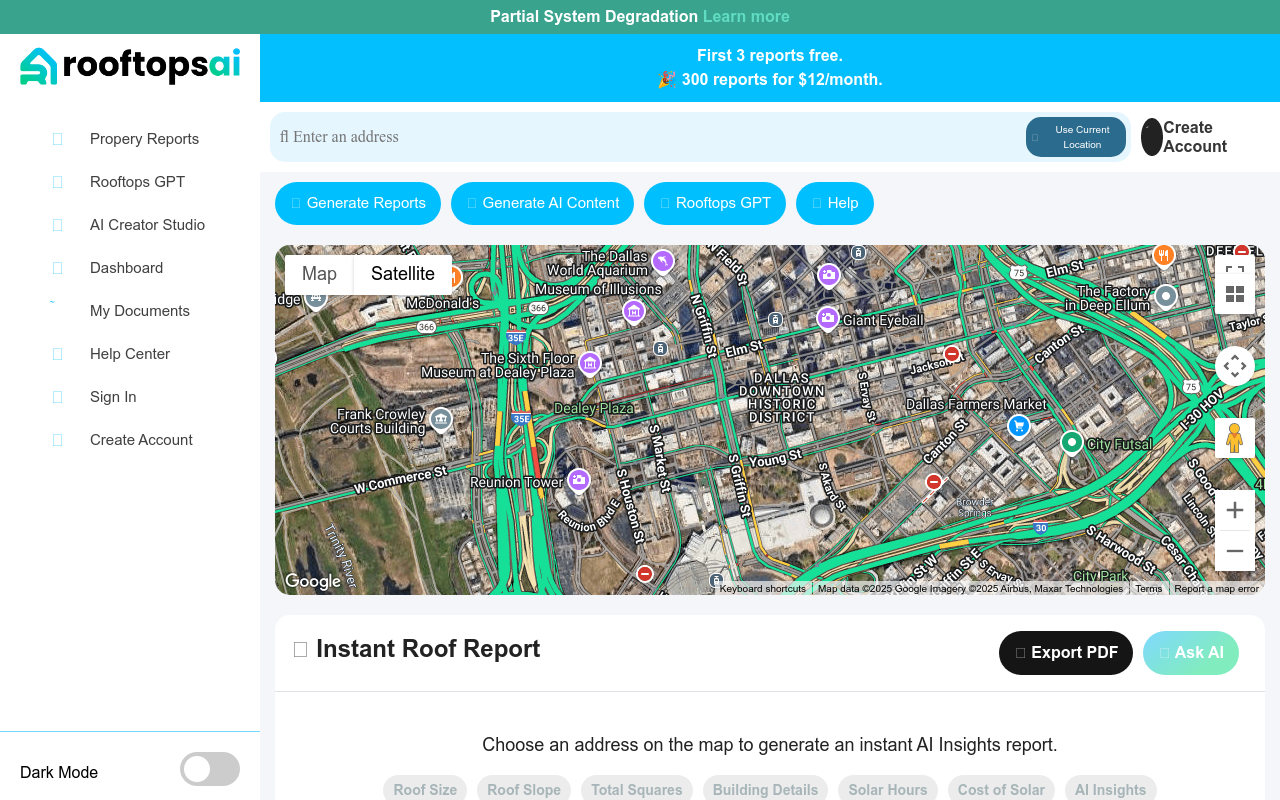Select the Building Details chip
Viewport: 1280px width, 800px height.
[766, 789]
